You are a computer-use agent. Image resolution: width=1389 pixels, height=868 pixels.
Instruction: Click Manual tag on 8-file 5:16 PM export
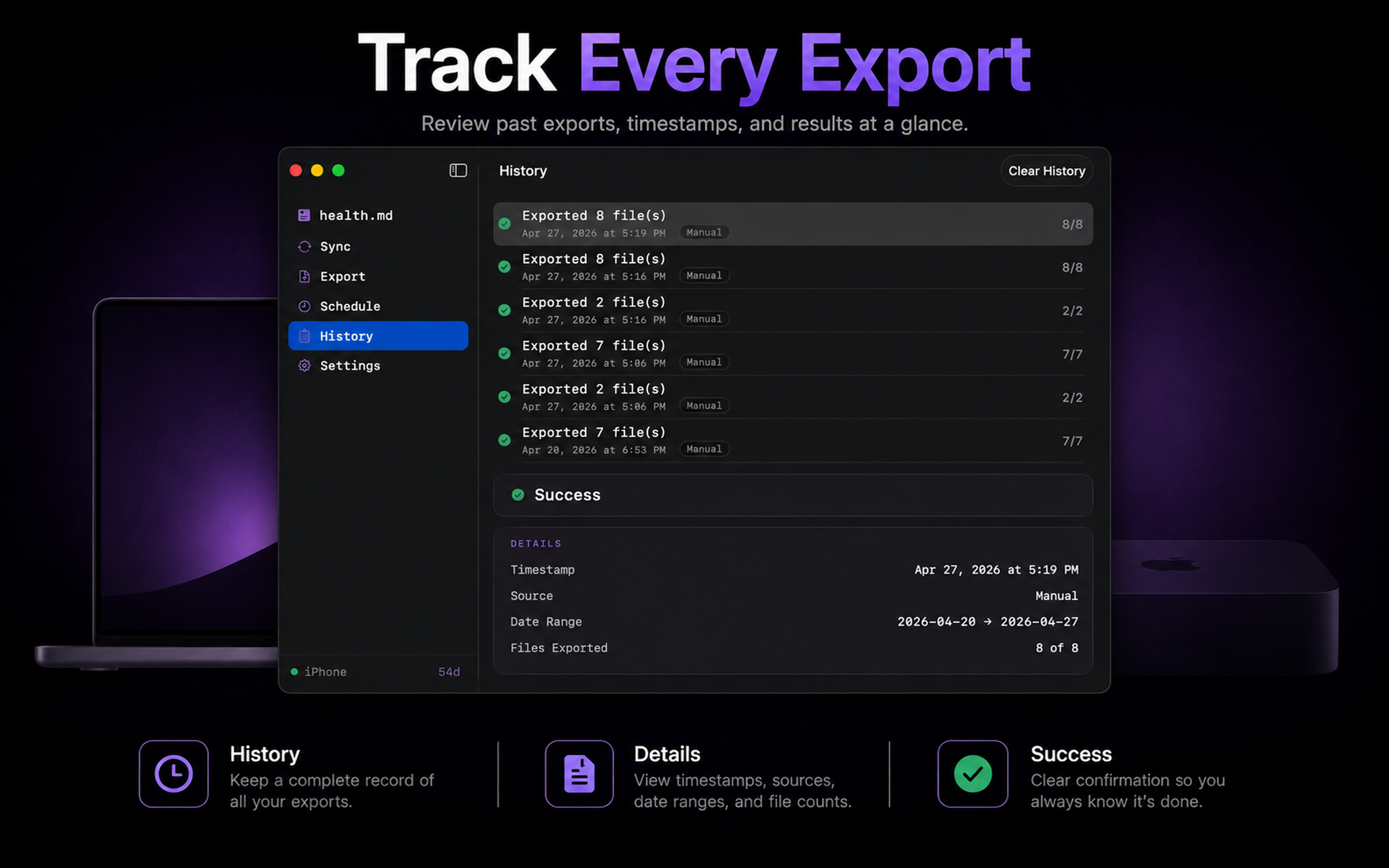704,275
